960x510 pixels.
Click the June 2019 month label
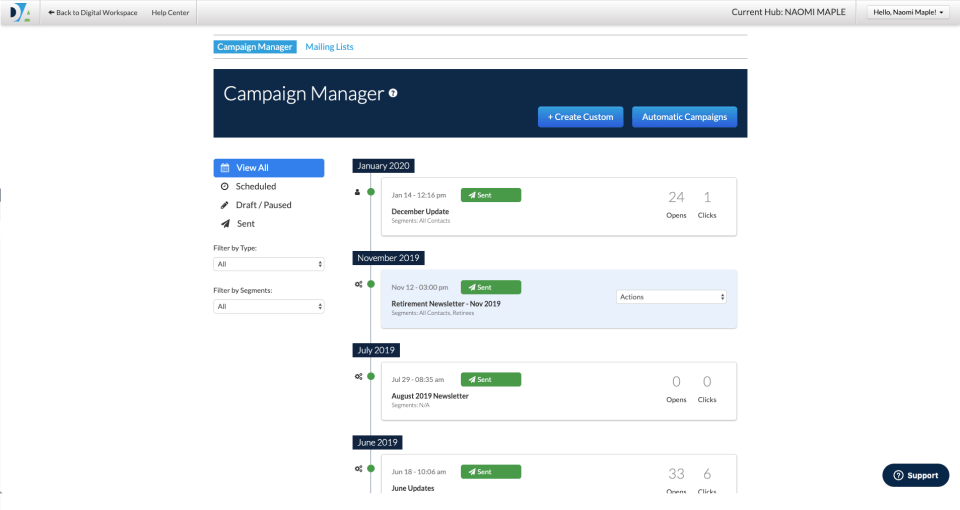pyautogui.click(x=377, y=443)
